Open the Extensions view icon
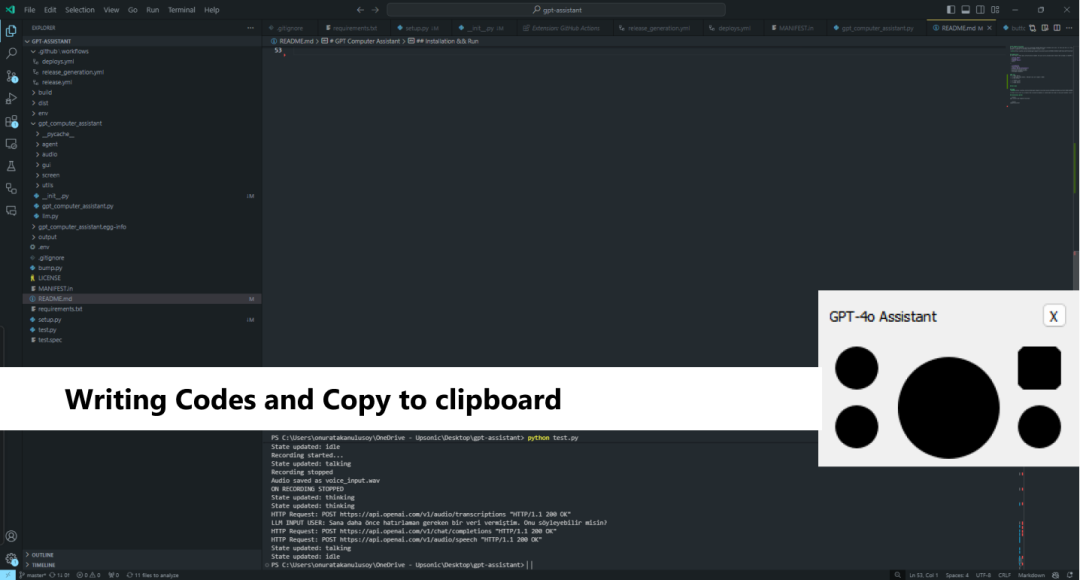The image size is (1080, 580). pyautogui.click(x=11, y=121)
